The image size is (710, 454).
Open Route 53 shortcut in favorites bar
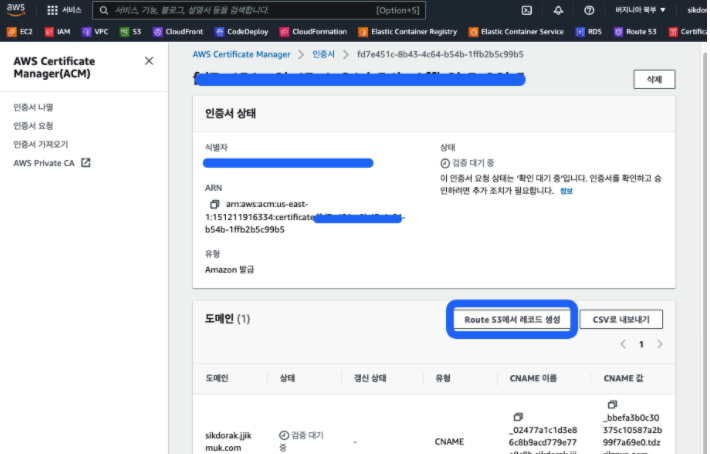(635, 32)
